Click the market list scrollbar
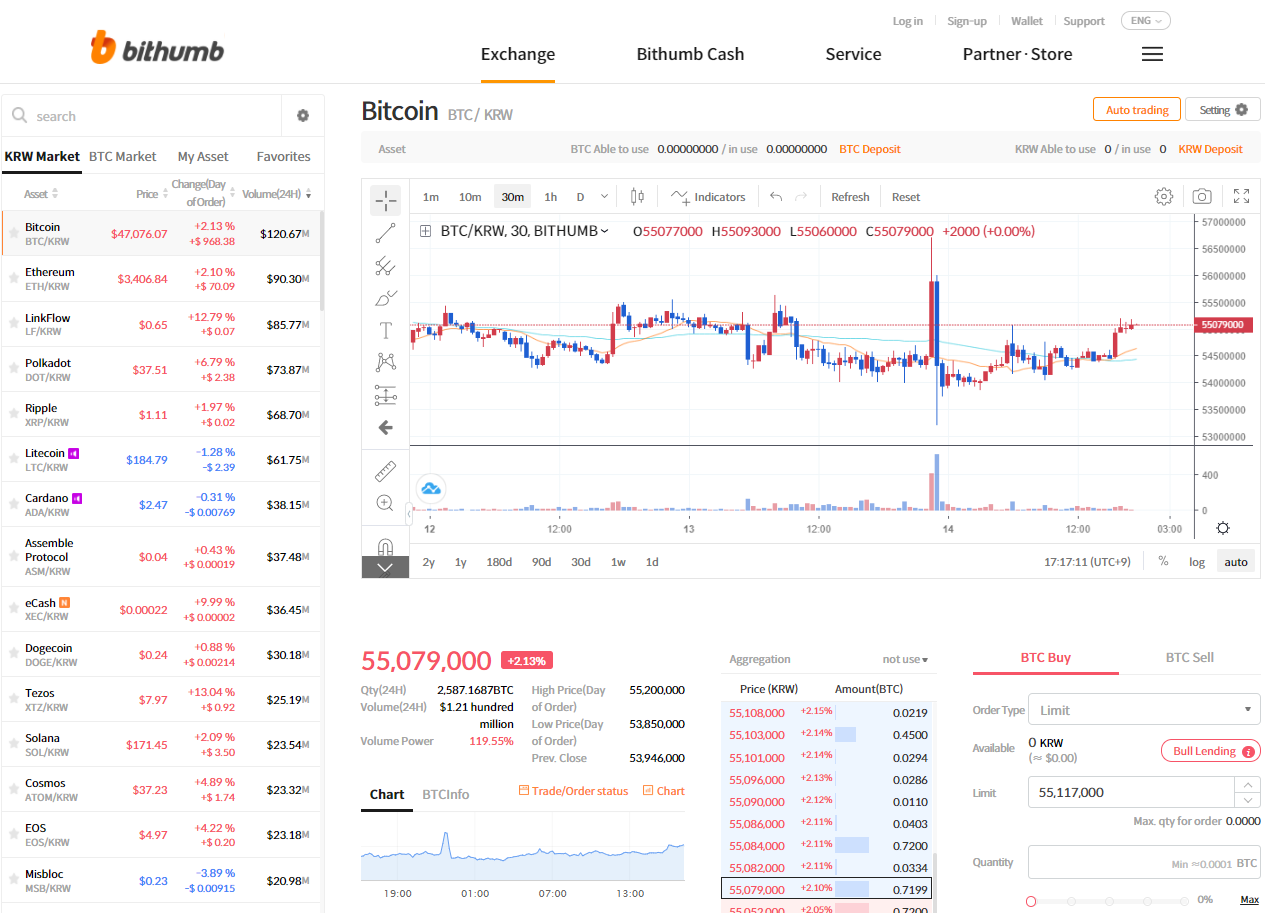1265x913 pixels. pos(321,260)
